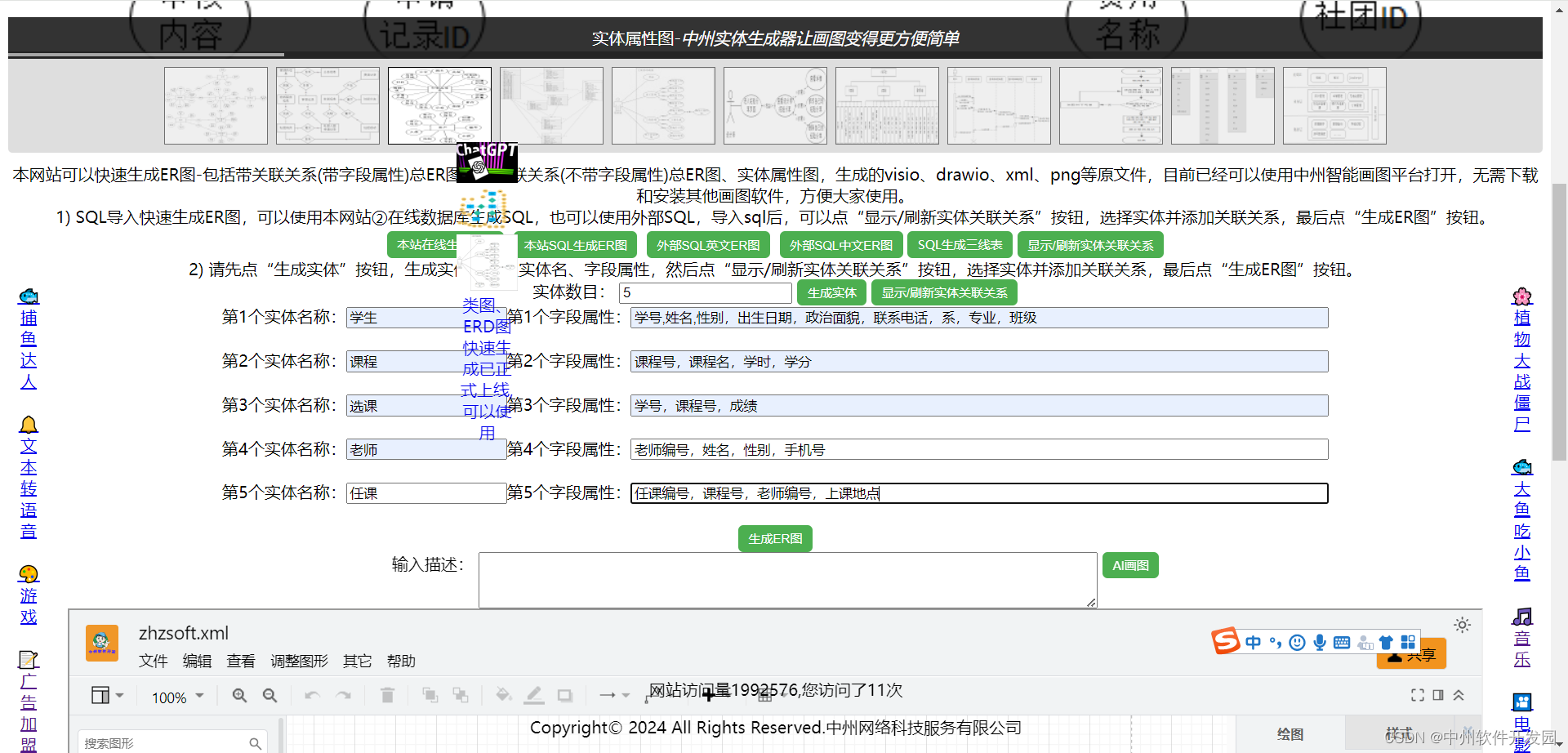Click the 游戏 palette icon
Viewport: 1568px width, 753px height.
tap(29, 574)
